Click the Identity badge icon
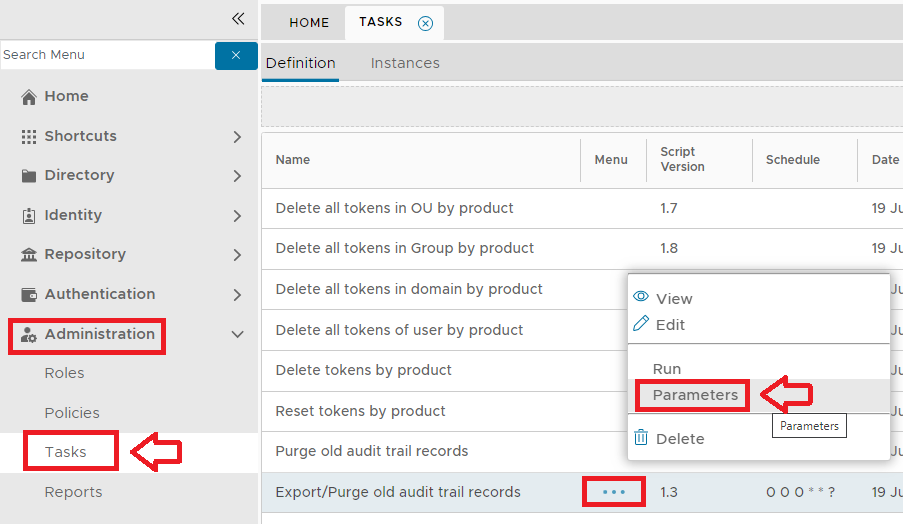903x524 pixels. 29,215
